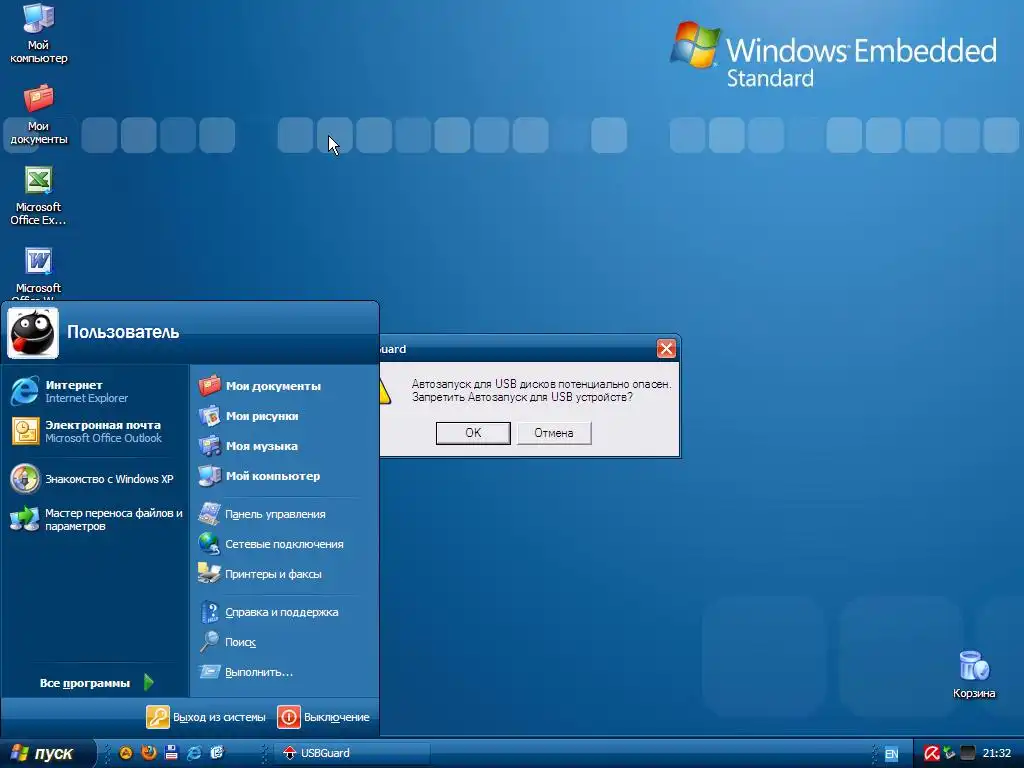The image size is (1024, 768).
Task: Select the Мои документы desktop folder icon
Action: [x=39, y=114]
